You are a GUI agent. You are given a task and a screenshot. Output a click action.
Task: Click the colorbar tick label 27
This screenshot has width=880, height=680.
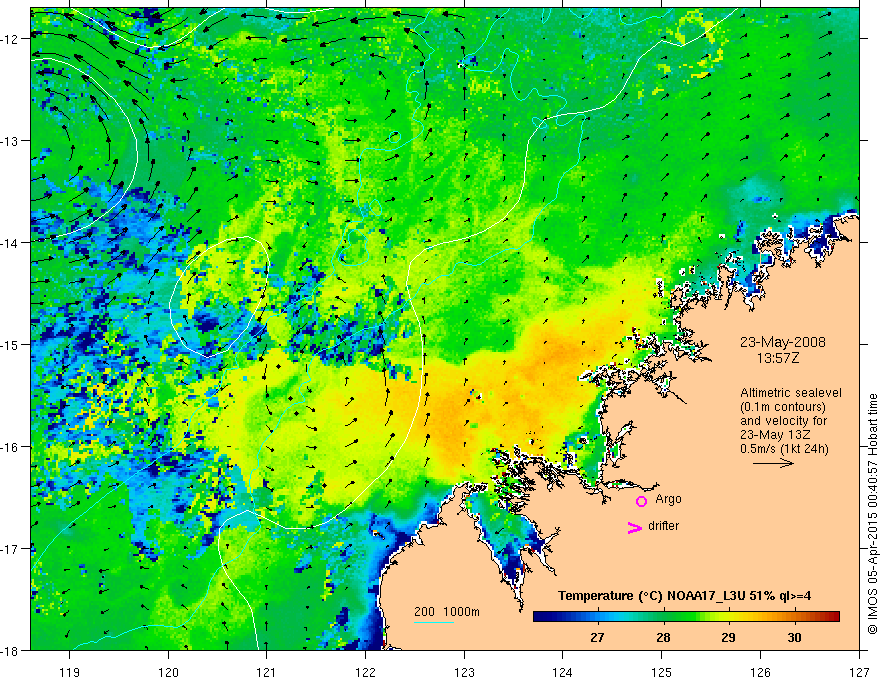click(x=597, y=637)
